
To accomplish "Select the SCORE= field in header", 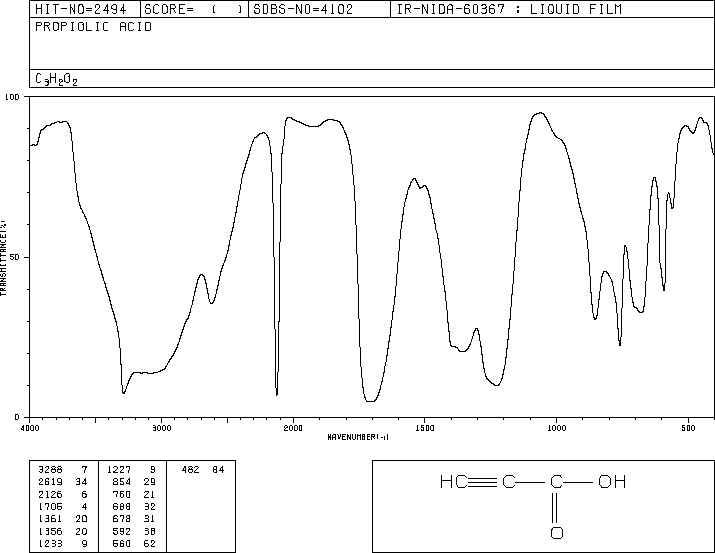I will click(x=194, y=9).
